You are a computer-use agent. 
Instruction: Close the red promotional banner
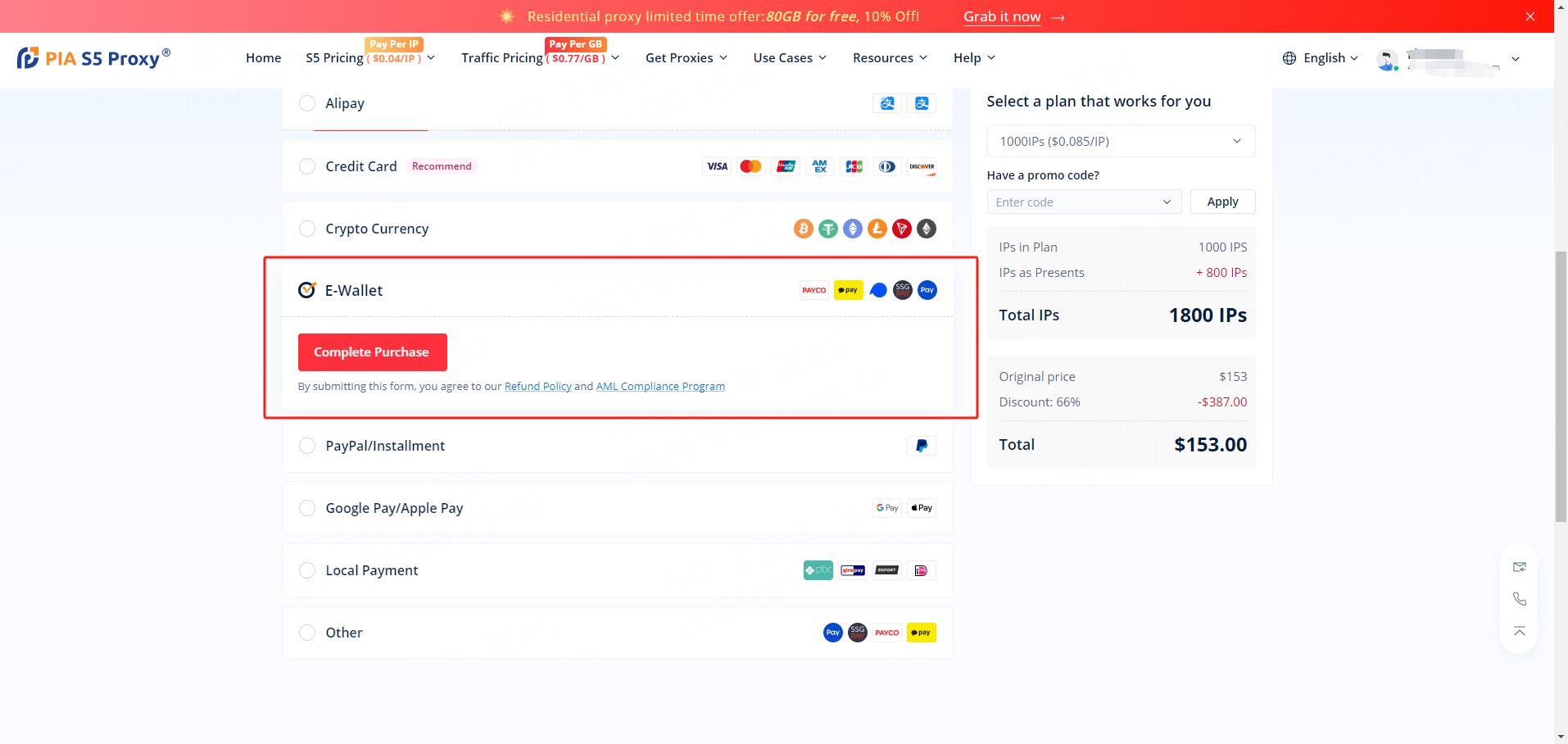[1529, 16]
